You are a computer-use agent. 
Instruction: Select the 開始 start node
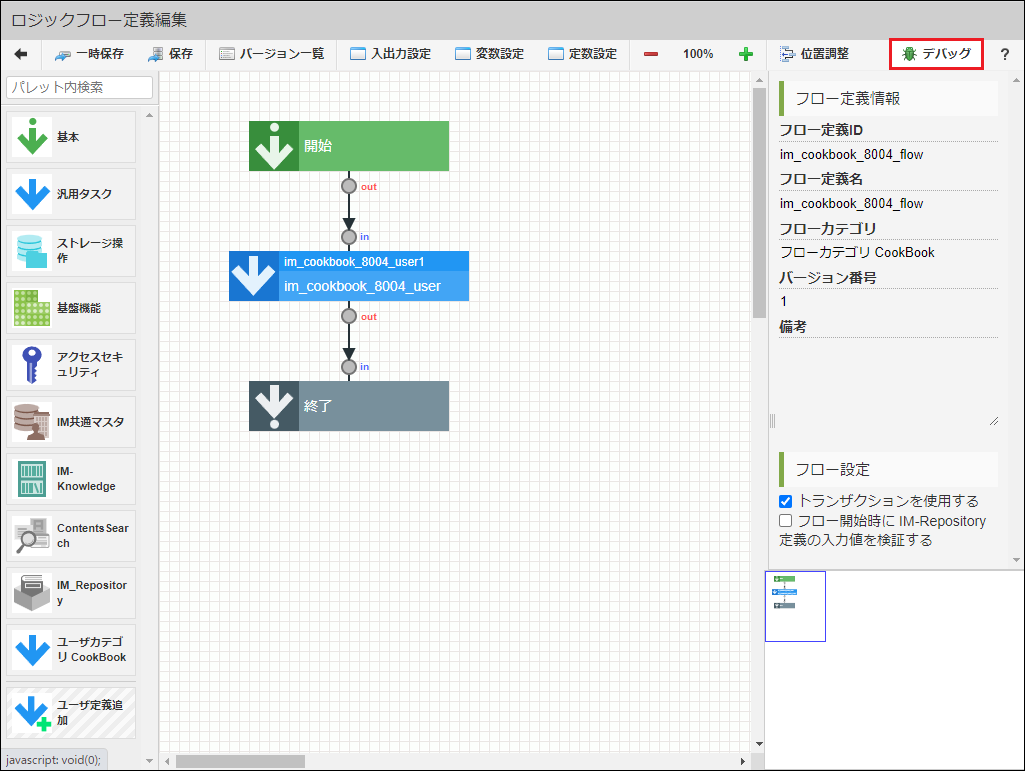(349, 146)
